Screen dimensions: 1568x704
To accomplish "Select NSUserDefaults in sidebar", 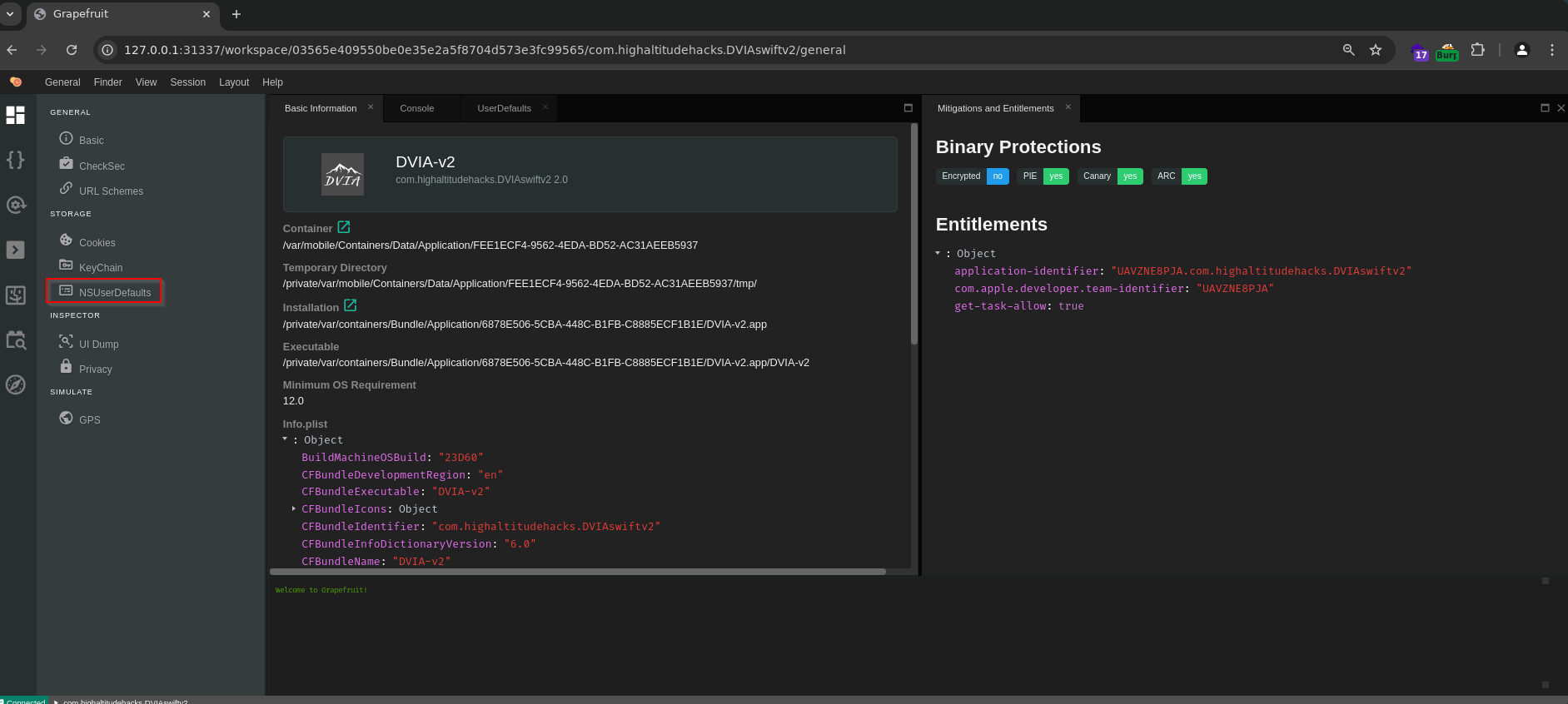I will coord(105,291).
